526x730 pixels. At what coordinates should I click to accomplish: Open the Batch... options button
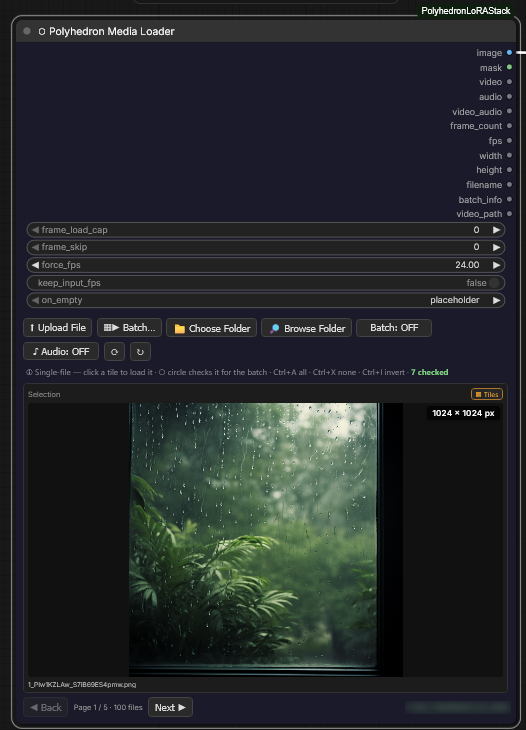pos(129,328)
